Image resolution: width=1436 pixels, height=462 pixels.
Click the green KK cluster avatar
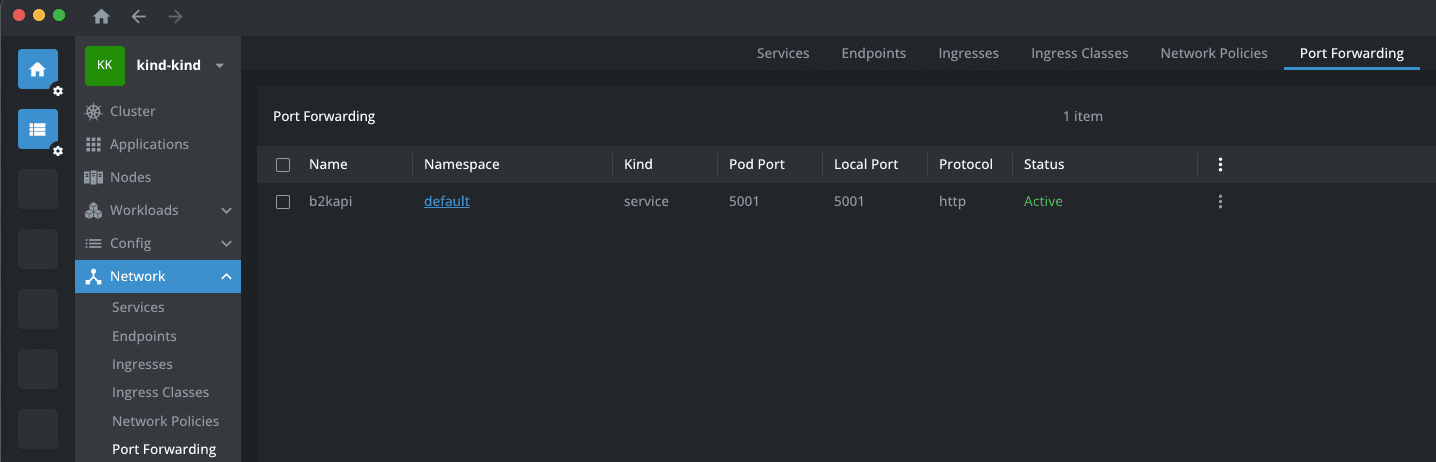coord(105,65)
